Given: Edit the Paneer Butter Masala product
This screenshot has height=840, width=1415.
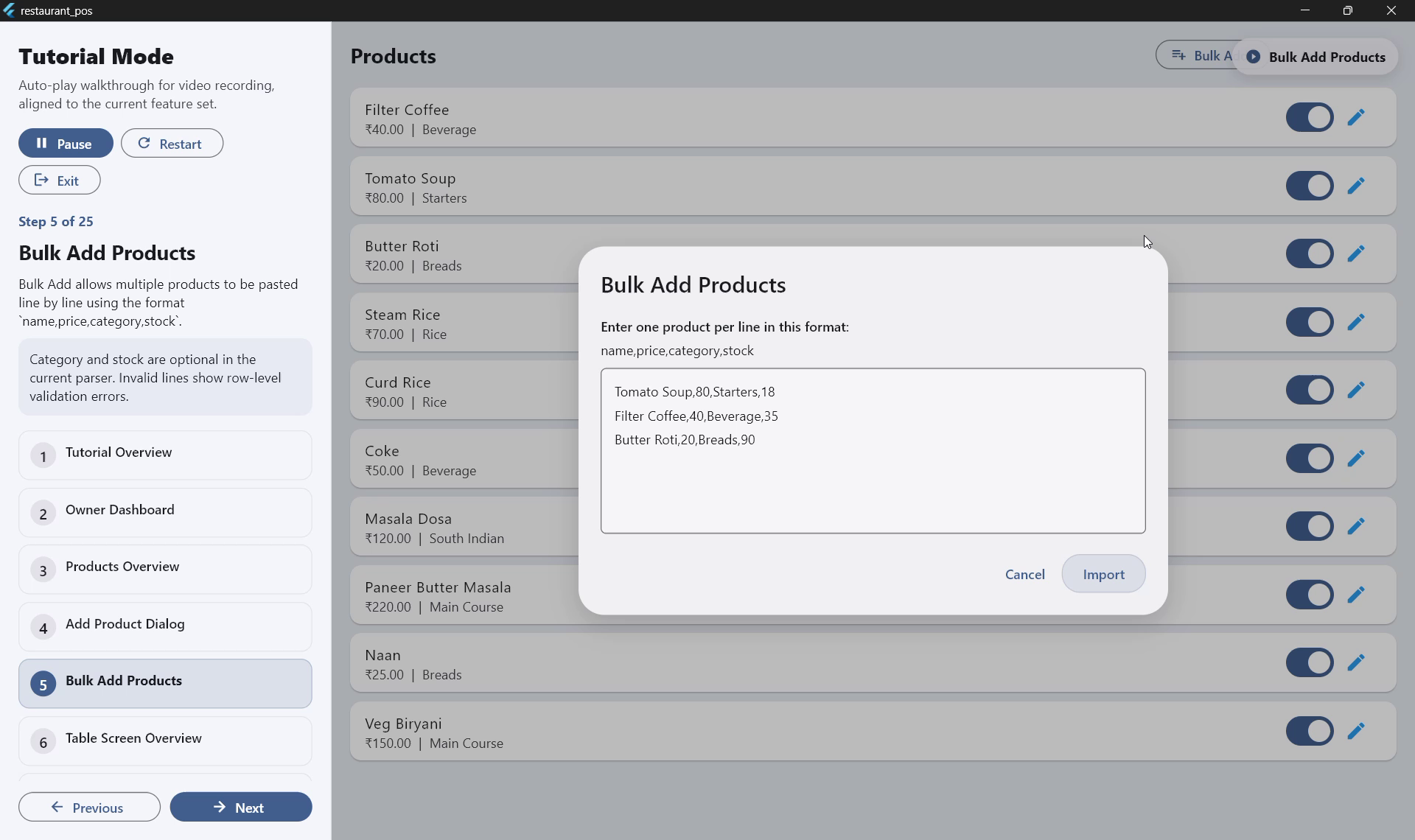Looking at the screenshot, I should 1357,595.
